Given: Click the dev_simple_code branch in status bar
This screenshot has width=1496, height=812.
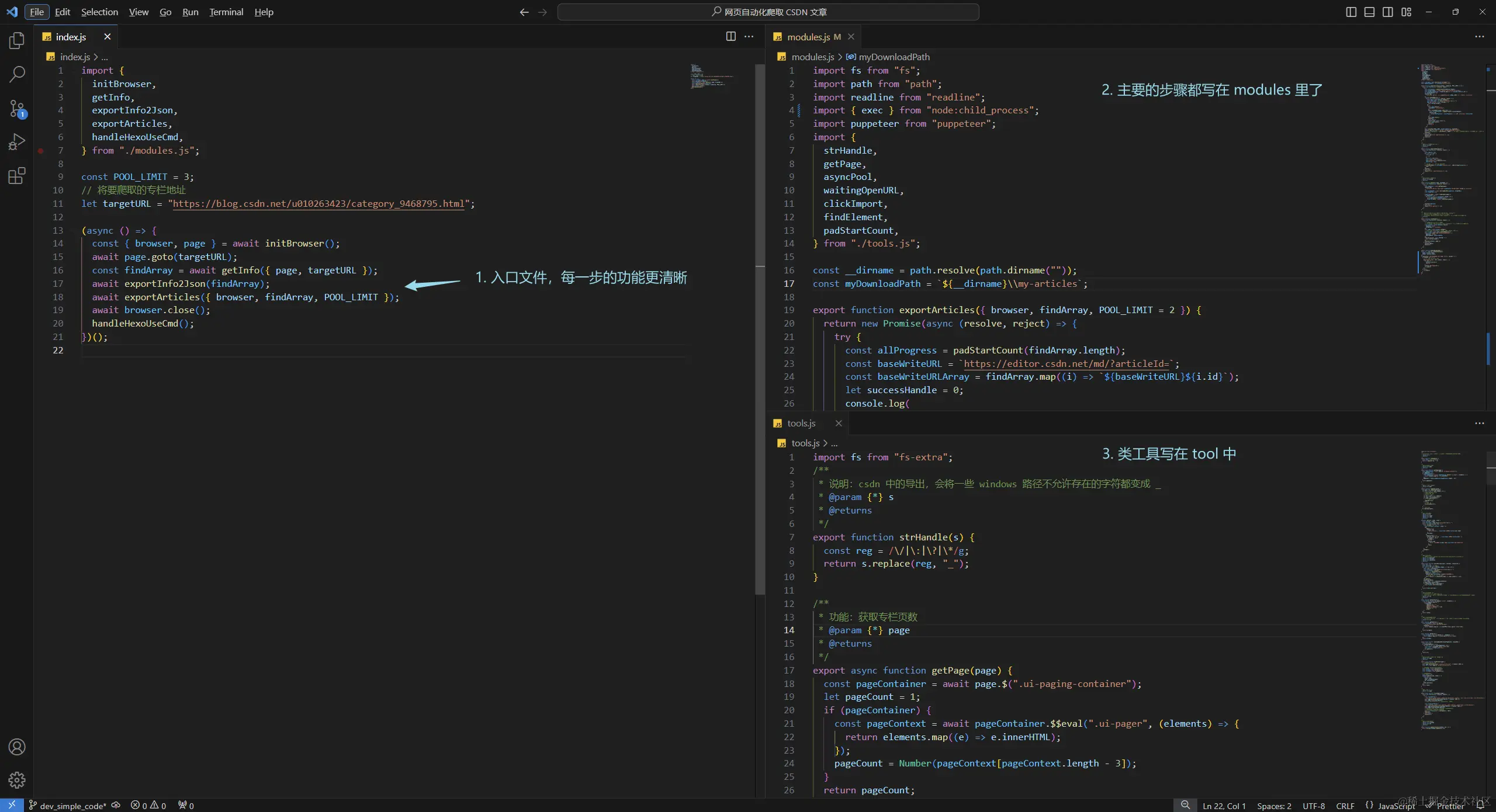Looking at the screenshot, I should (x=69, y=806).
